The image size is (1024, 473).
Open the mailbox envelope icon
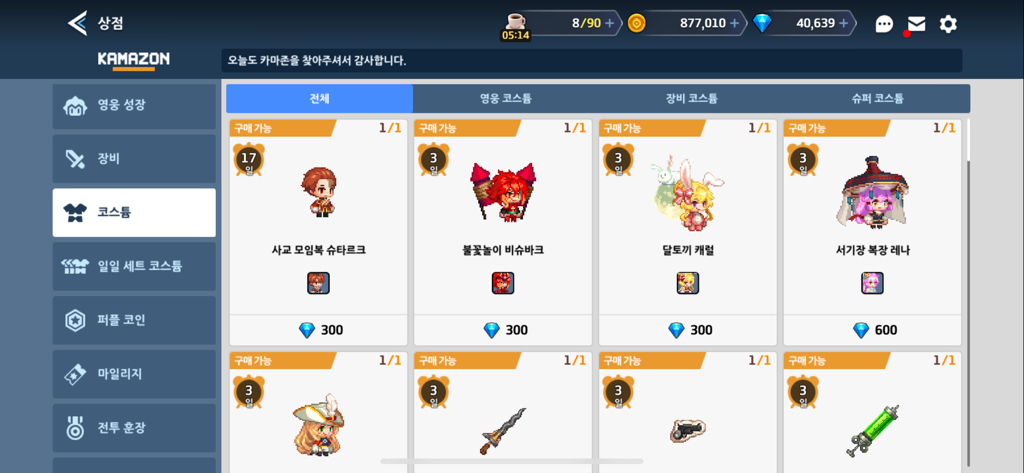click(916, 24)
